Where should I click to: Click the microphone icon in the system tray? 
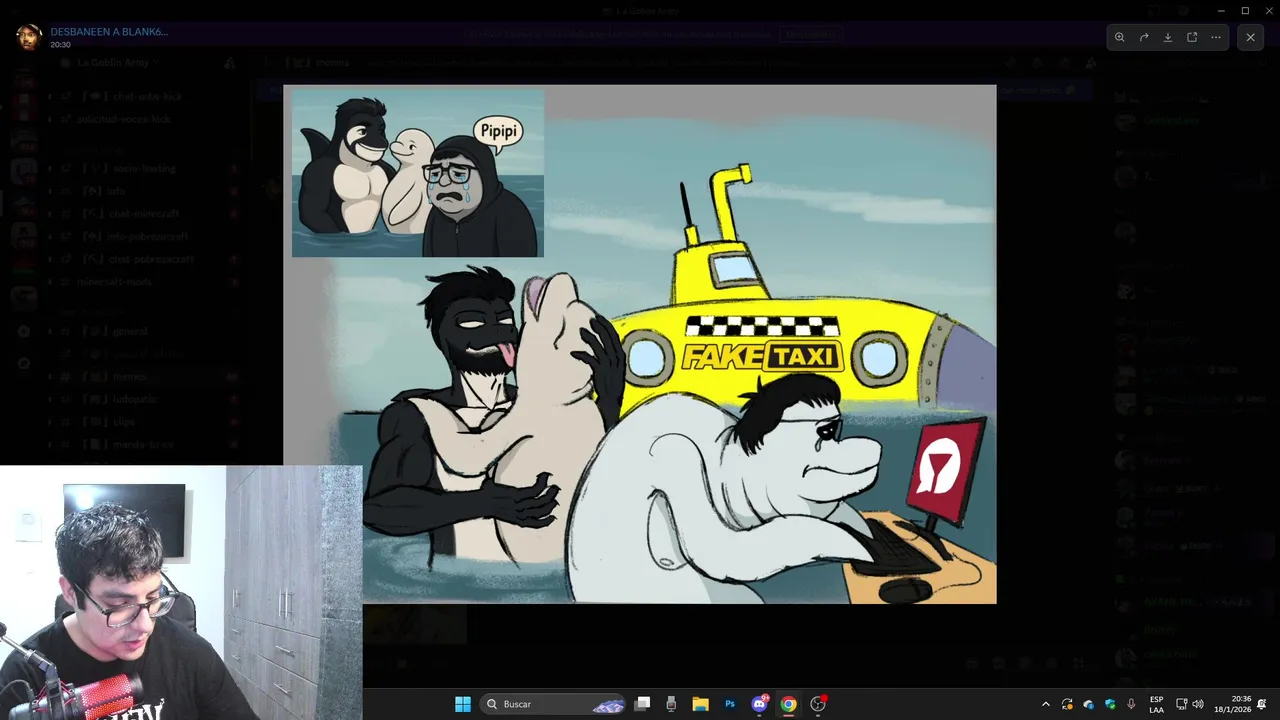pyautogui.click(x=1131, y=704)
